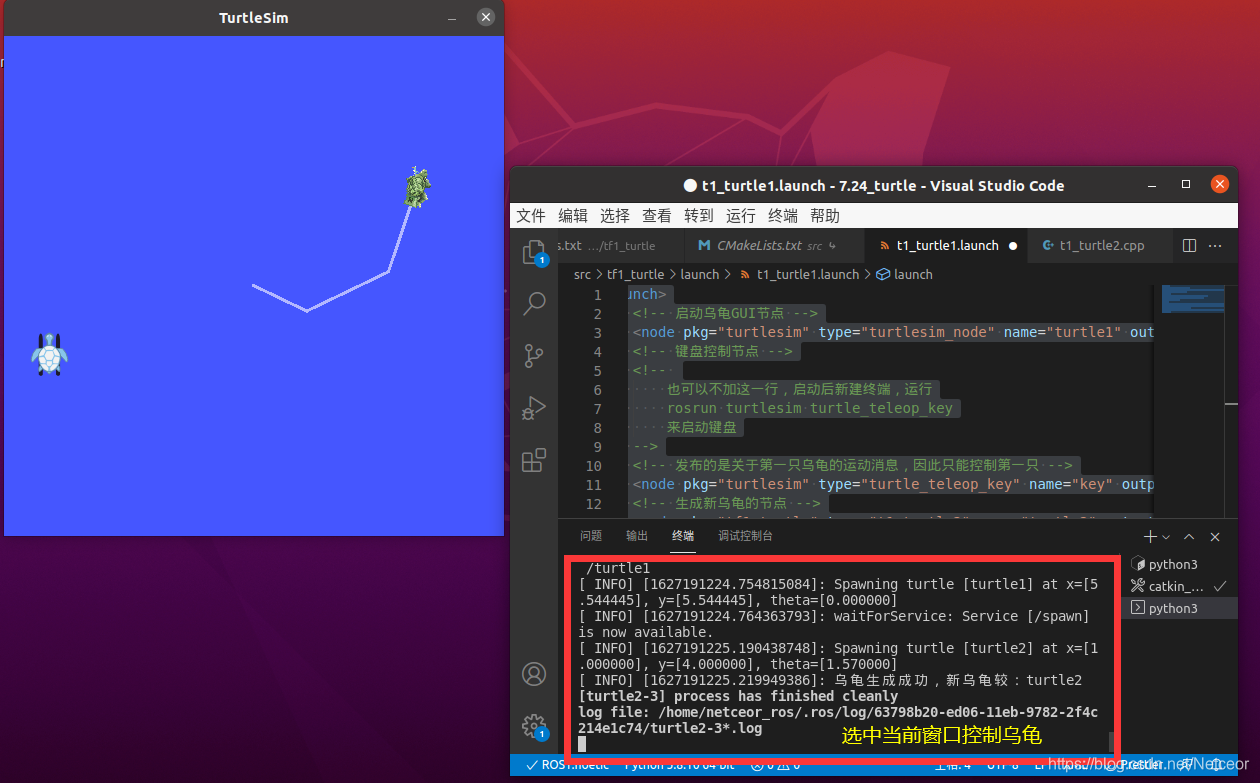Open the 编辑 menu
Viewport: 1260px width, 783px height.
pos(573,216)
